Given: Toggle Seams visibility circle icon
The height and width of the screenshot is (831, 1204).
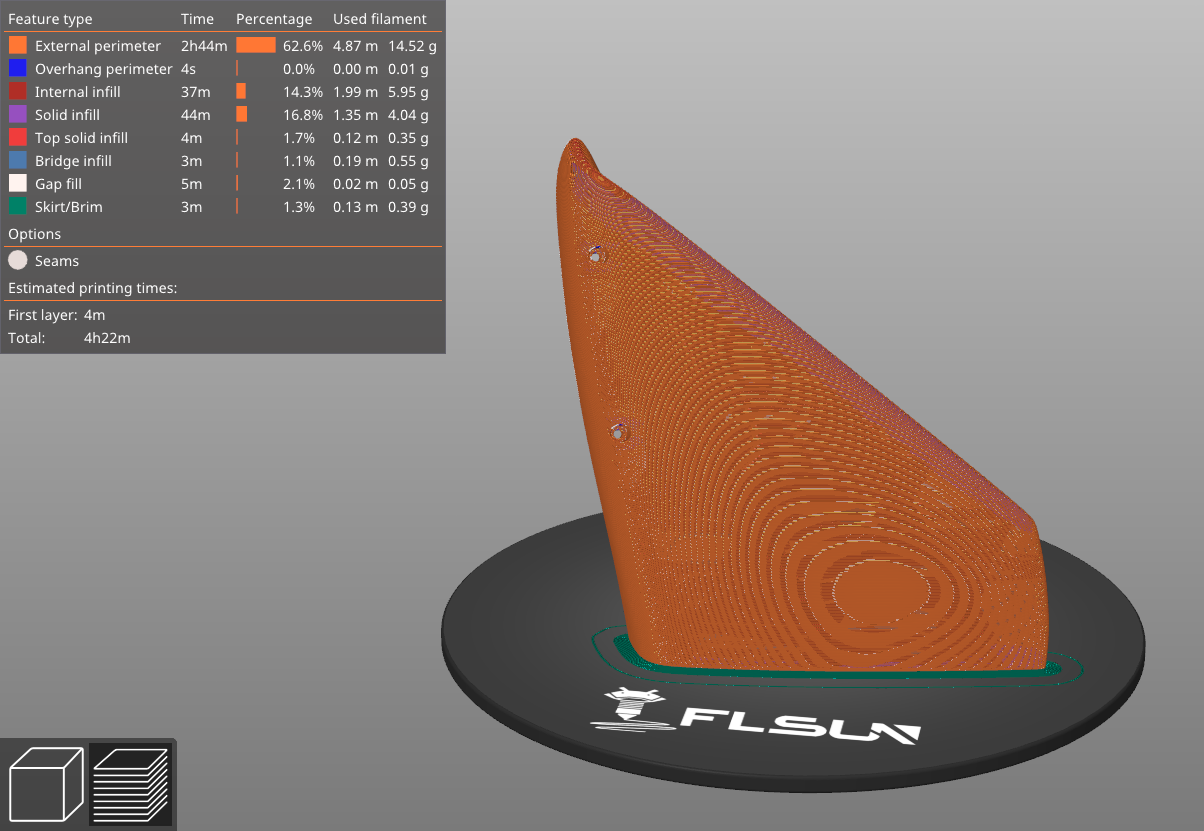Looking at the screenshot, I should pos(18,261).
